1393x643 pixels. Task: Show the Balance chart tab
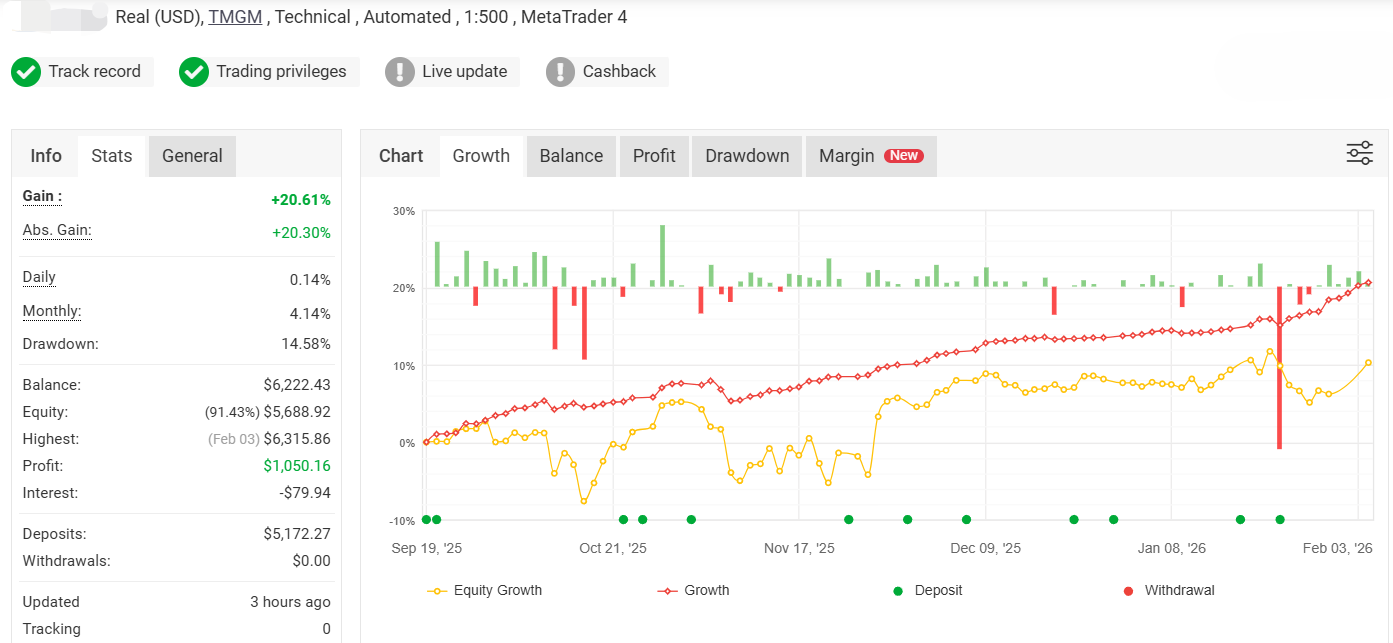pos(571,156)
